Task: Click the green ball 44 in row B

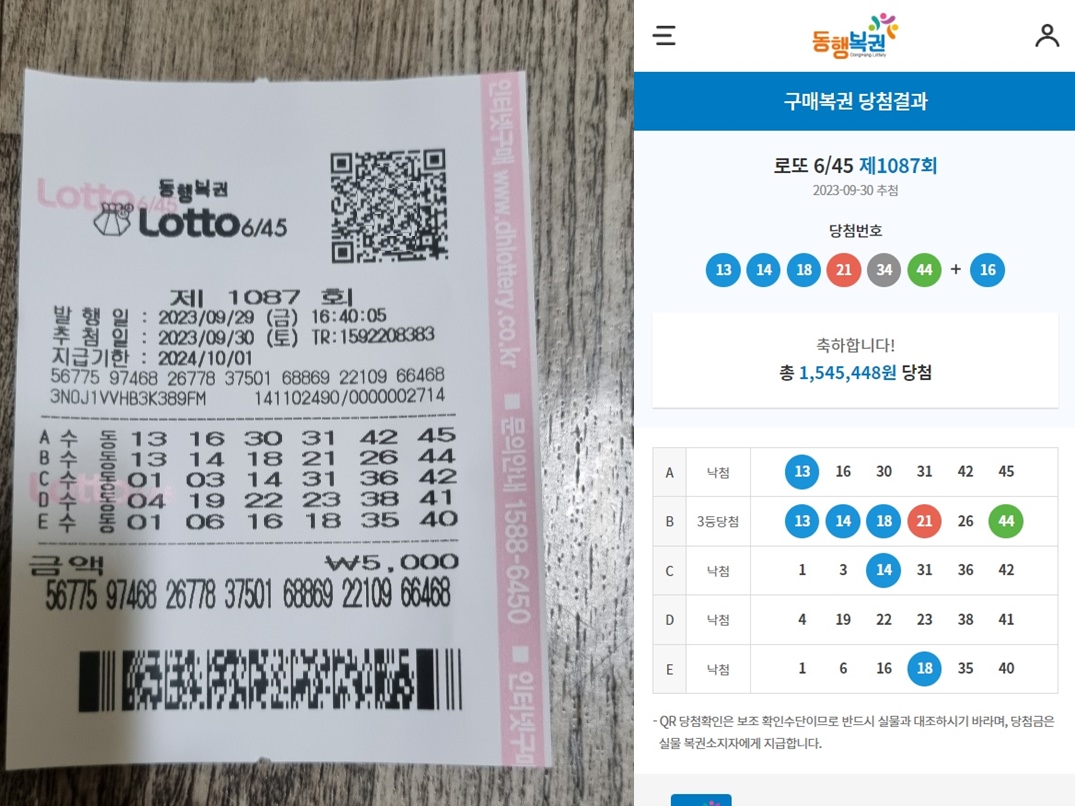Action: [1006, 521]
